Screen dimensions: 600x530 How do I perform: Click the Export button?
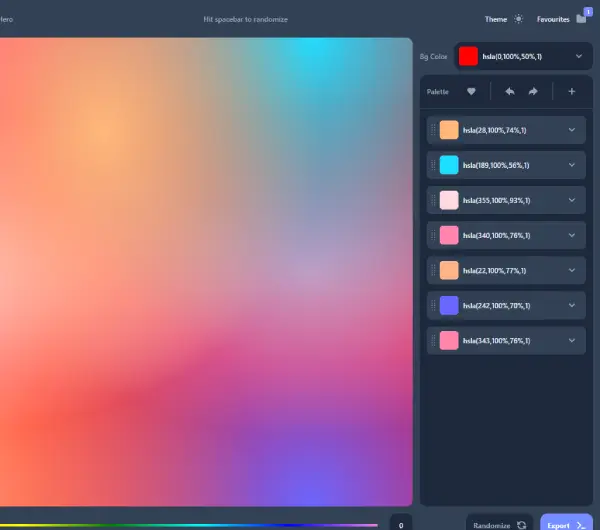pyautogui.click(x=566, y=524)
